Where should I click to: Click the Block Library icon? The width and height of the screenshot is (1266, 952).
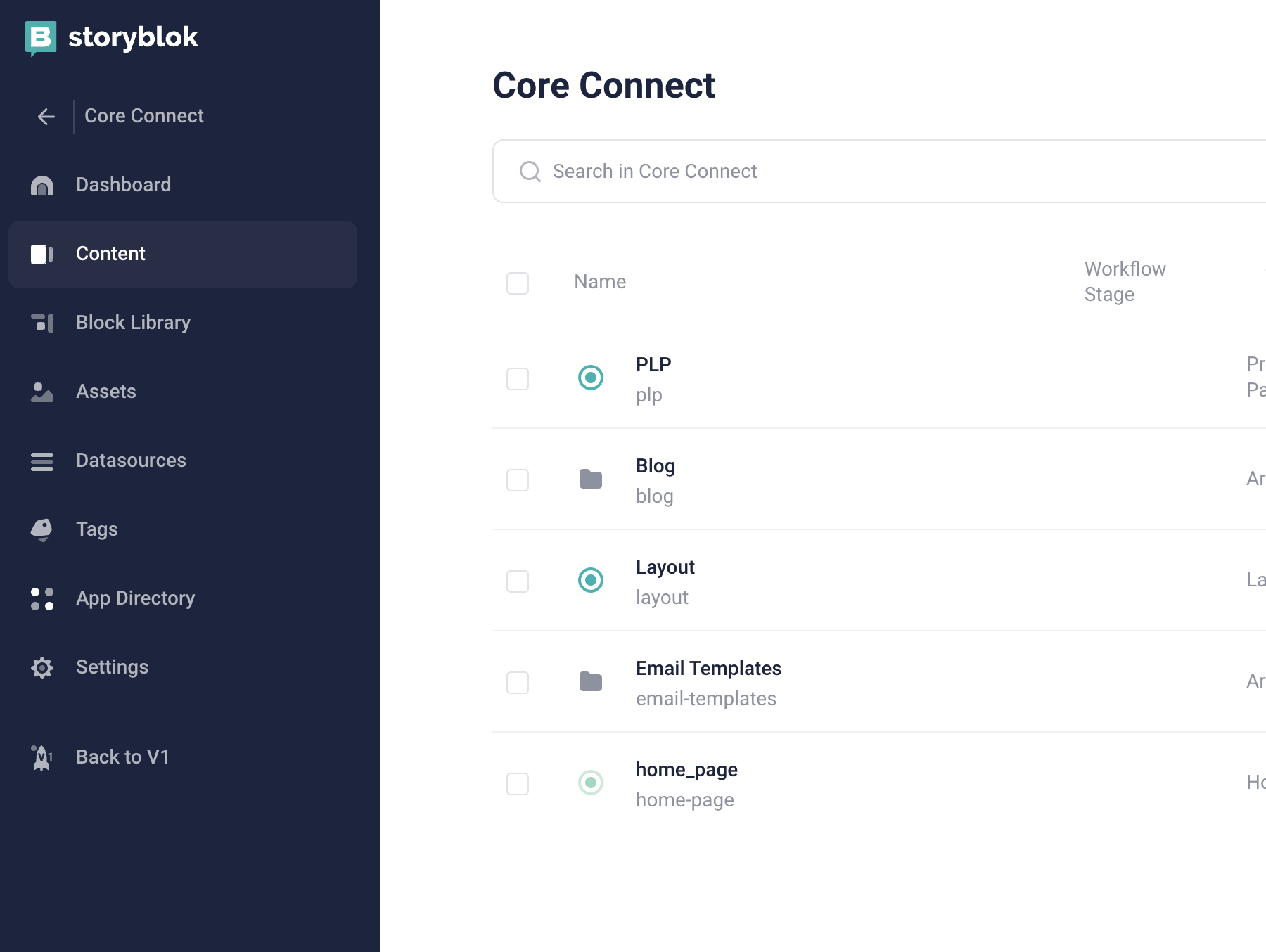(x=42, y=323)
